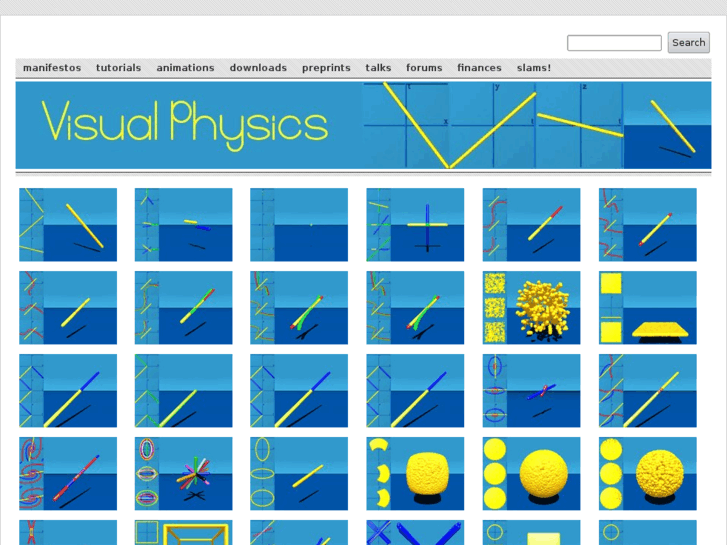Open the tutorials menu item
Screen dimensions: 727x545
pos(118,68)
